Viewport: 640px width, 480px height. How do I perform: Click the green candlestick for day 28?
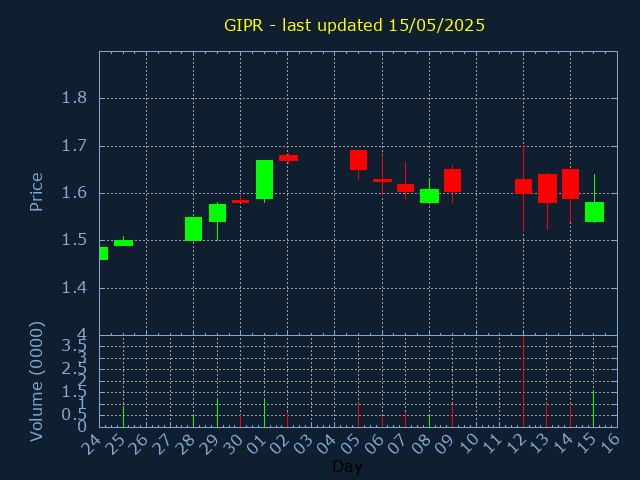[x=193, y=229]
